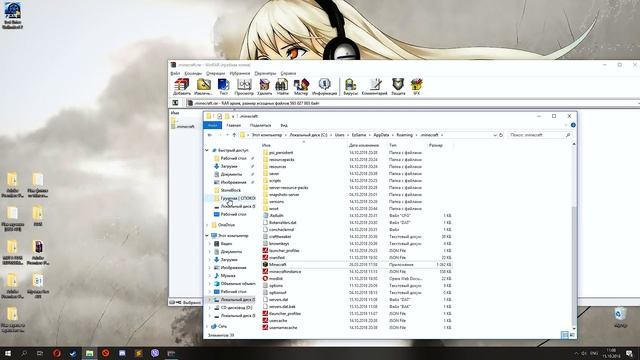Click the Комментарий icon in WinRAR toolbar

tap(374, 87)
